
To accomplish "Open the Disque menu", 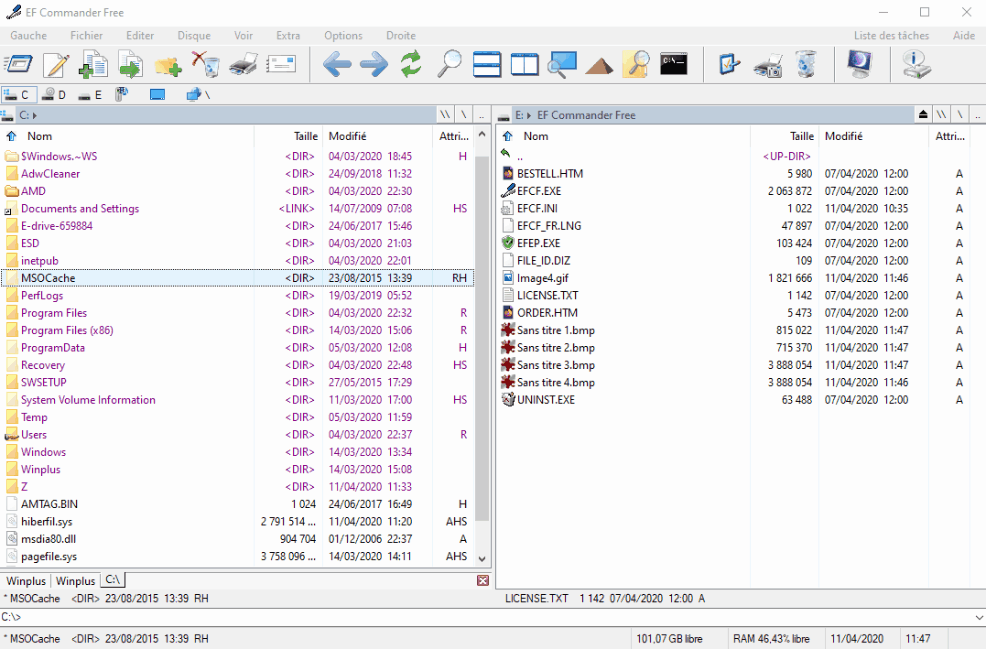I will point(194,36).
